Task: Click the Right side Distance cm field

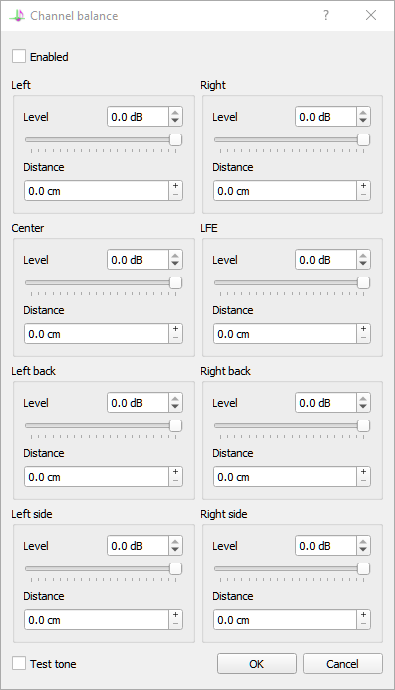Action: point(285,620)
